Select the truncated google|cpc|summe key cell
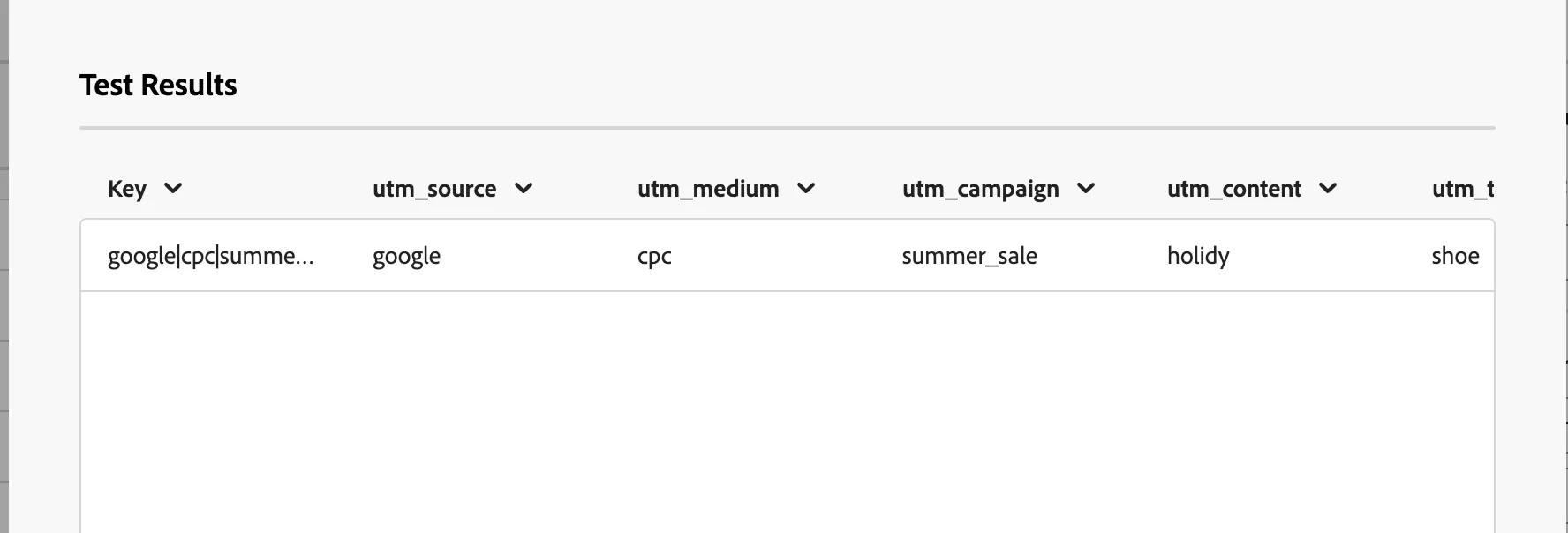This screenshot has width=1568, height=533. point(212,255)
